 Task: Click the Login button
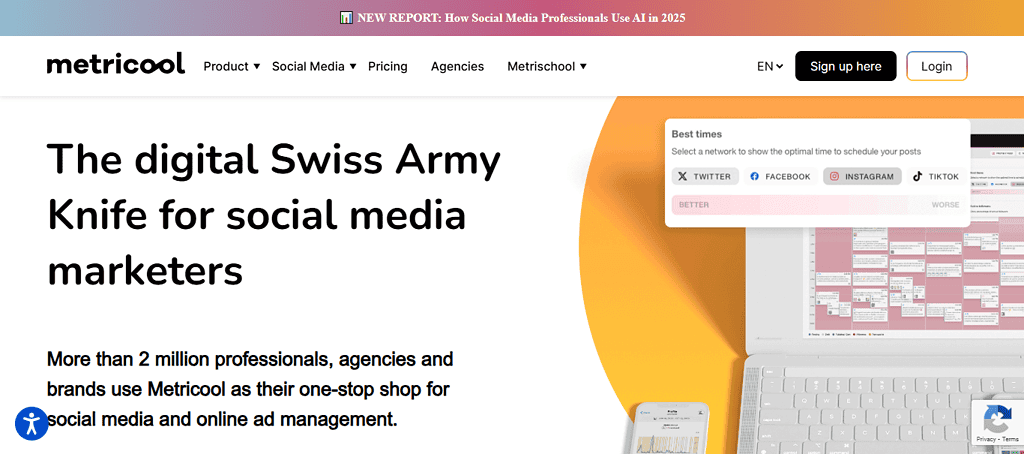(x=936, y=66)
